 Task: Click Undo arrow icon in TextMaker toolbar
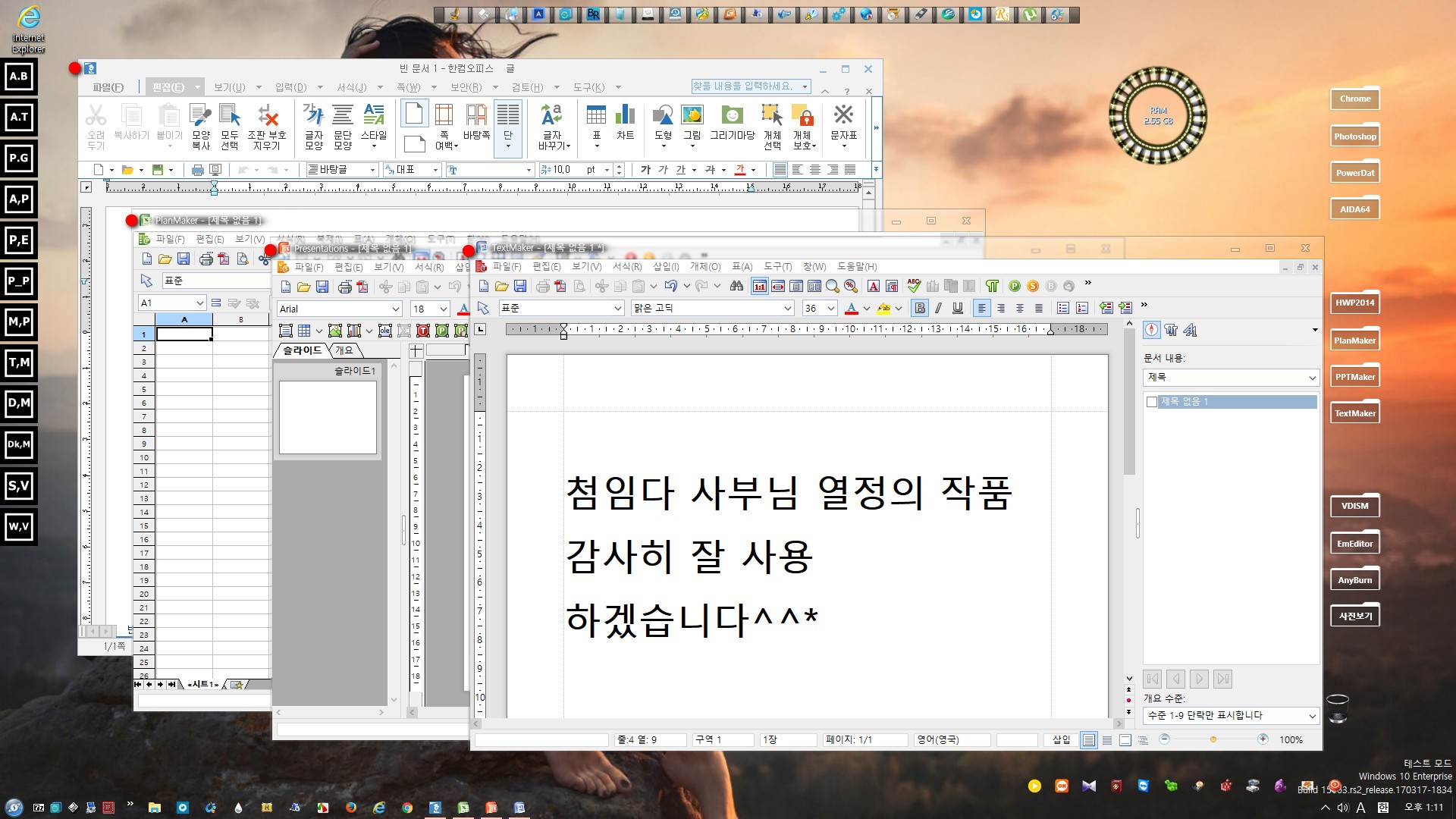(x=670, y=286)
